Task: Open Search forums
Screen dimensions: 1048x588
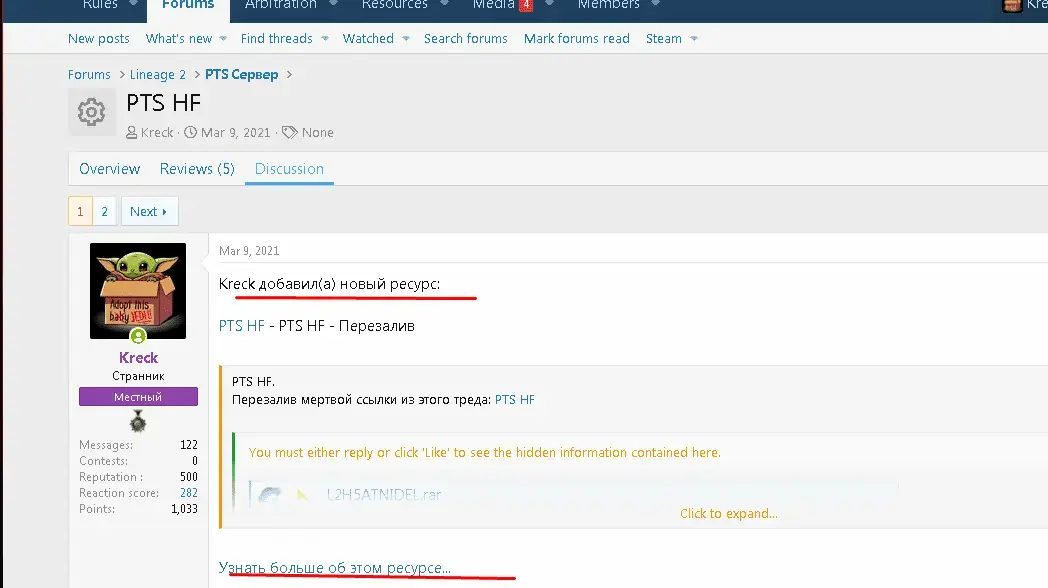Action: (466, 39)
